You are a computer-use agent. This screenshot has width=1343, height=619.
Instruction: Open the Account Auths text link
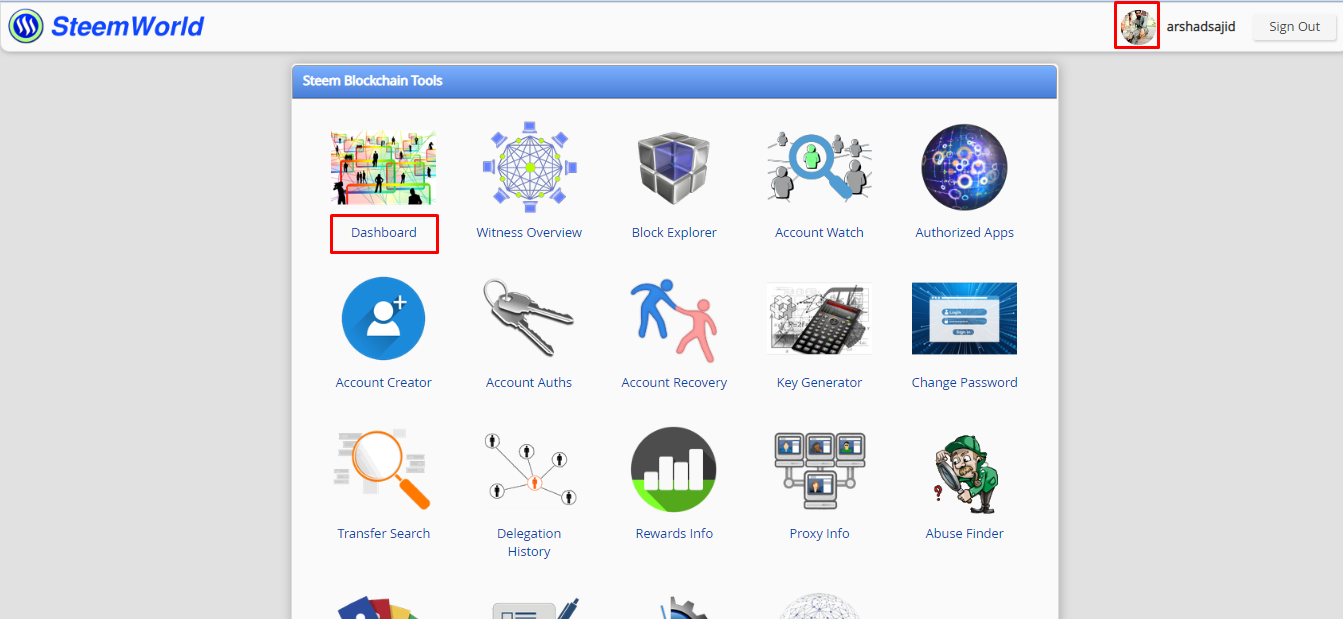pos(529,382)
